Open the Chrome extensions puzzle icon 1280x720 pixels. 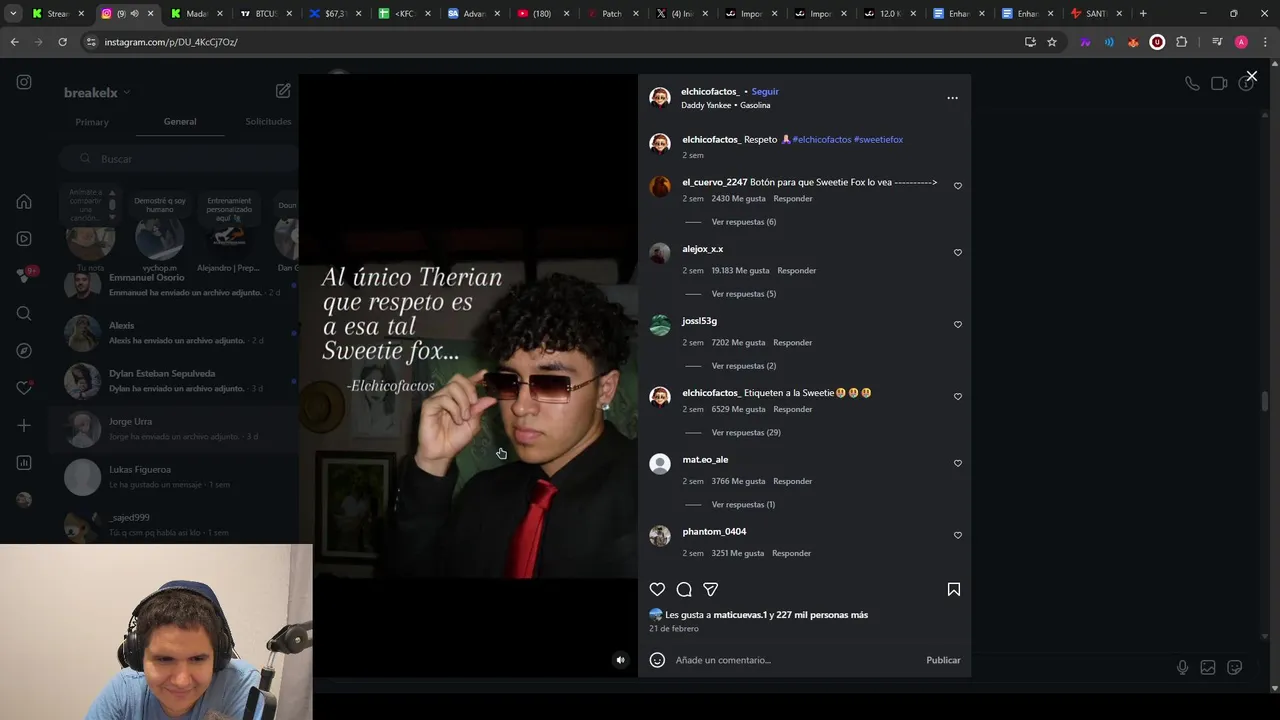tap(1182, 42)
